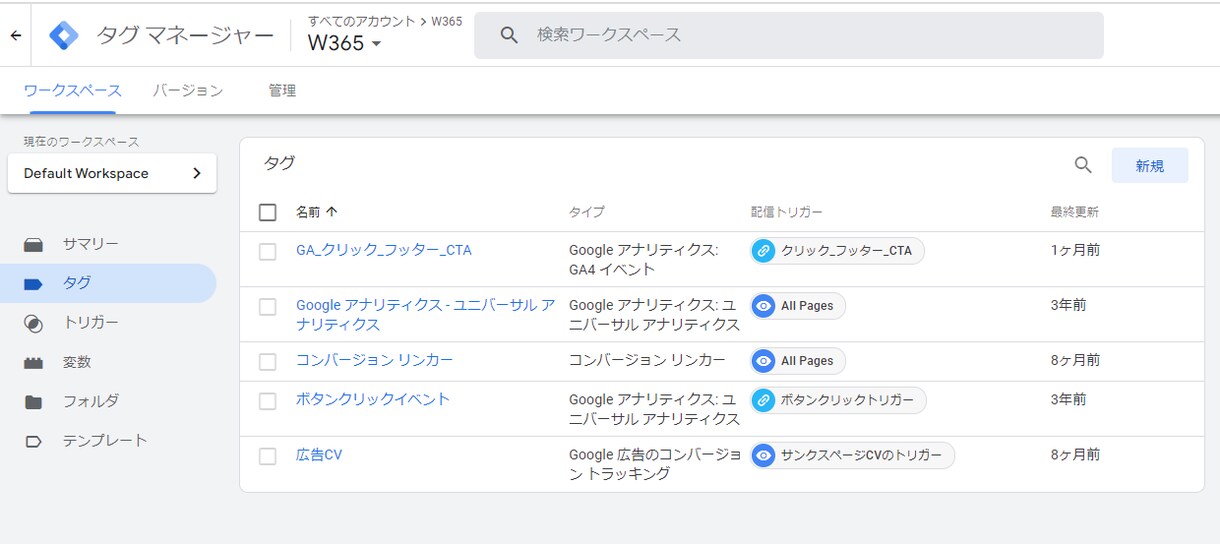Open the 広告CV tag link
Image resolution: width=1220 pixels, height=544 pixels.
click(x=319, y=455)
